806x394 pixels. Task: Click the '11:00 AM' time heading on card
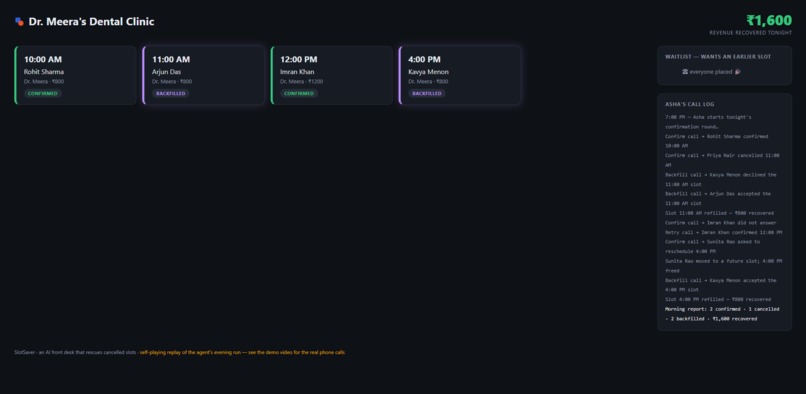(x=171, y=60)
